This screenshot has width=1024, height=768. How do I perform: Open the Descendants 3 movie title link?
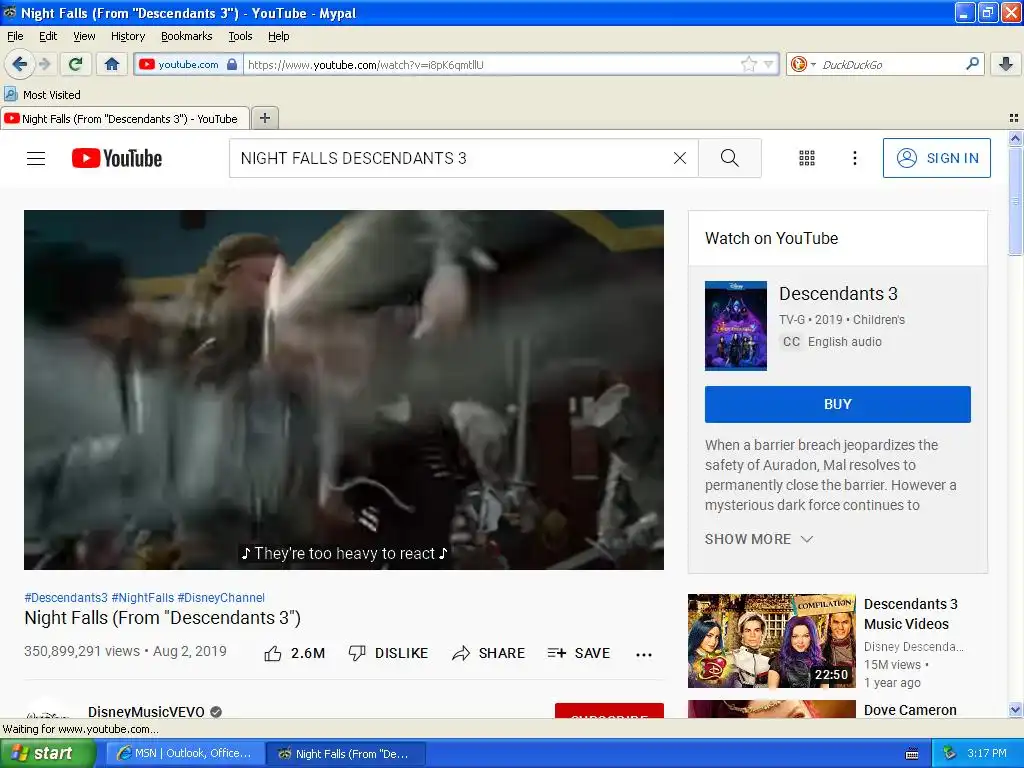839,294
